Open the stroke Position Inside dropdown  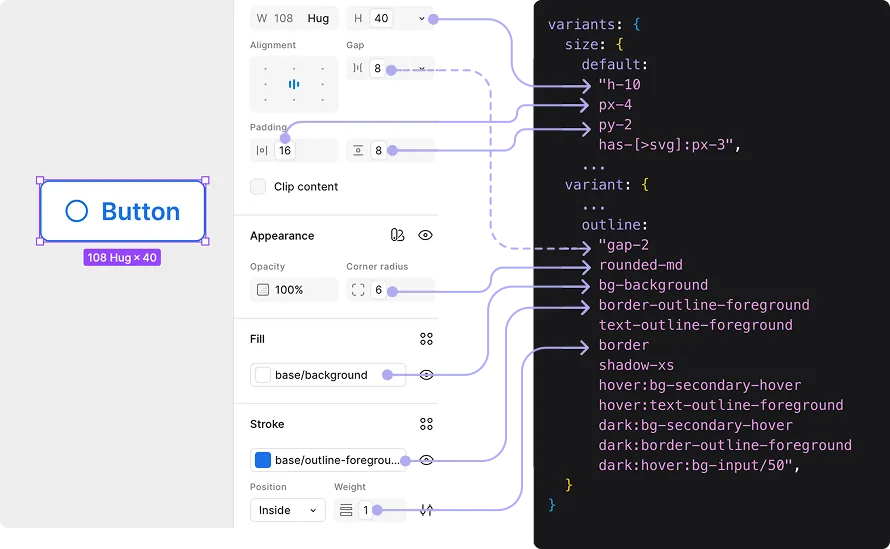288,510
